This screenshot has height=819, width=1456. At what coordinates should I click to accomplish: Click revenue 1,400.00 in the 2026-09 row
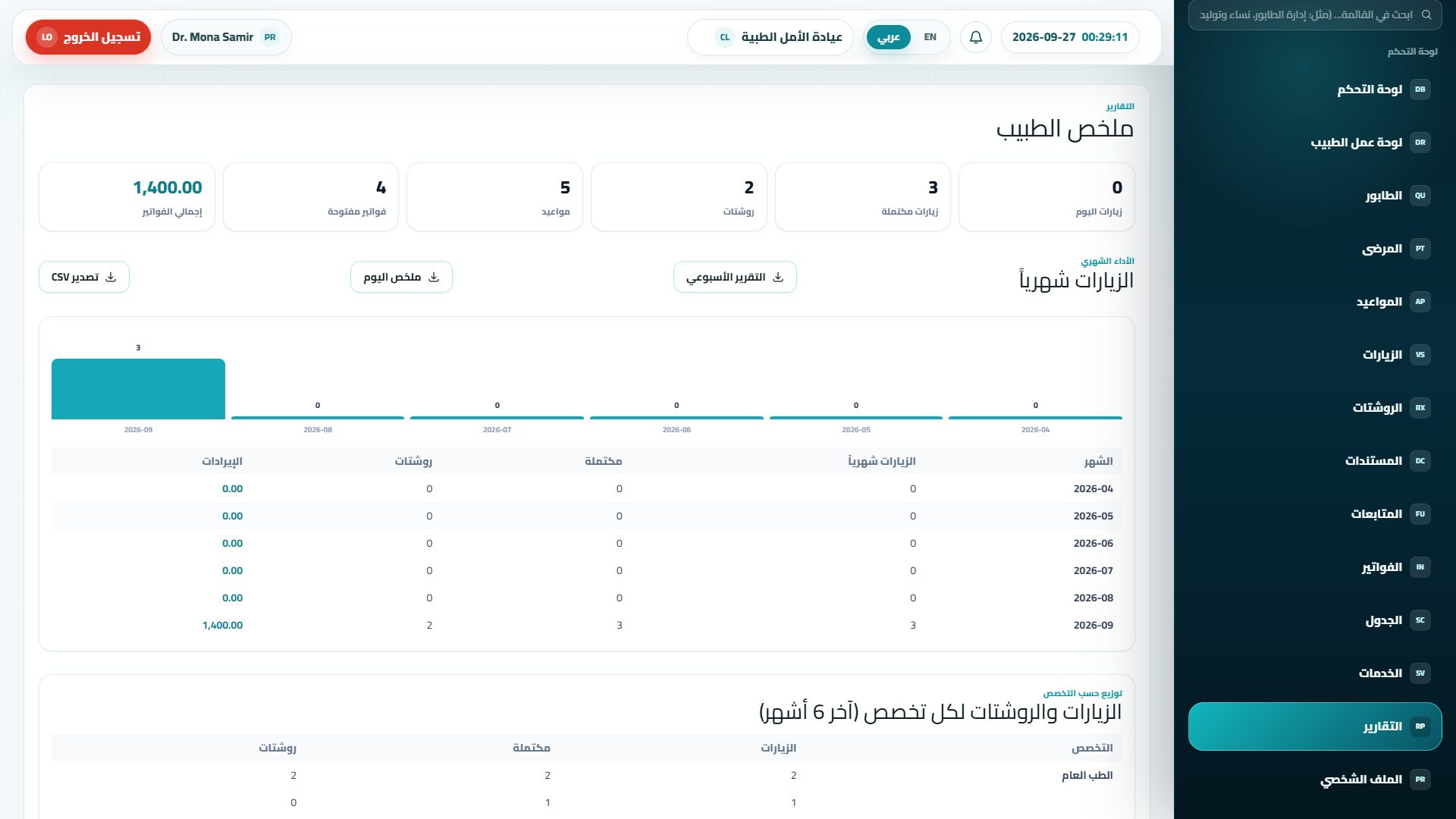[222, 626]
